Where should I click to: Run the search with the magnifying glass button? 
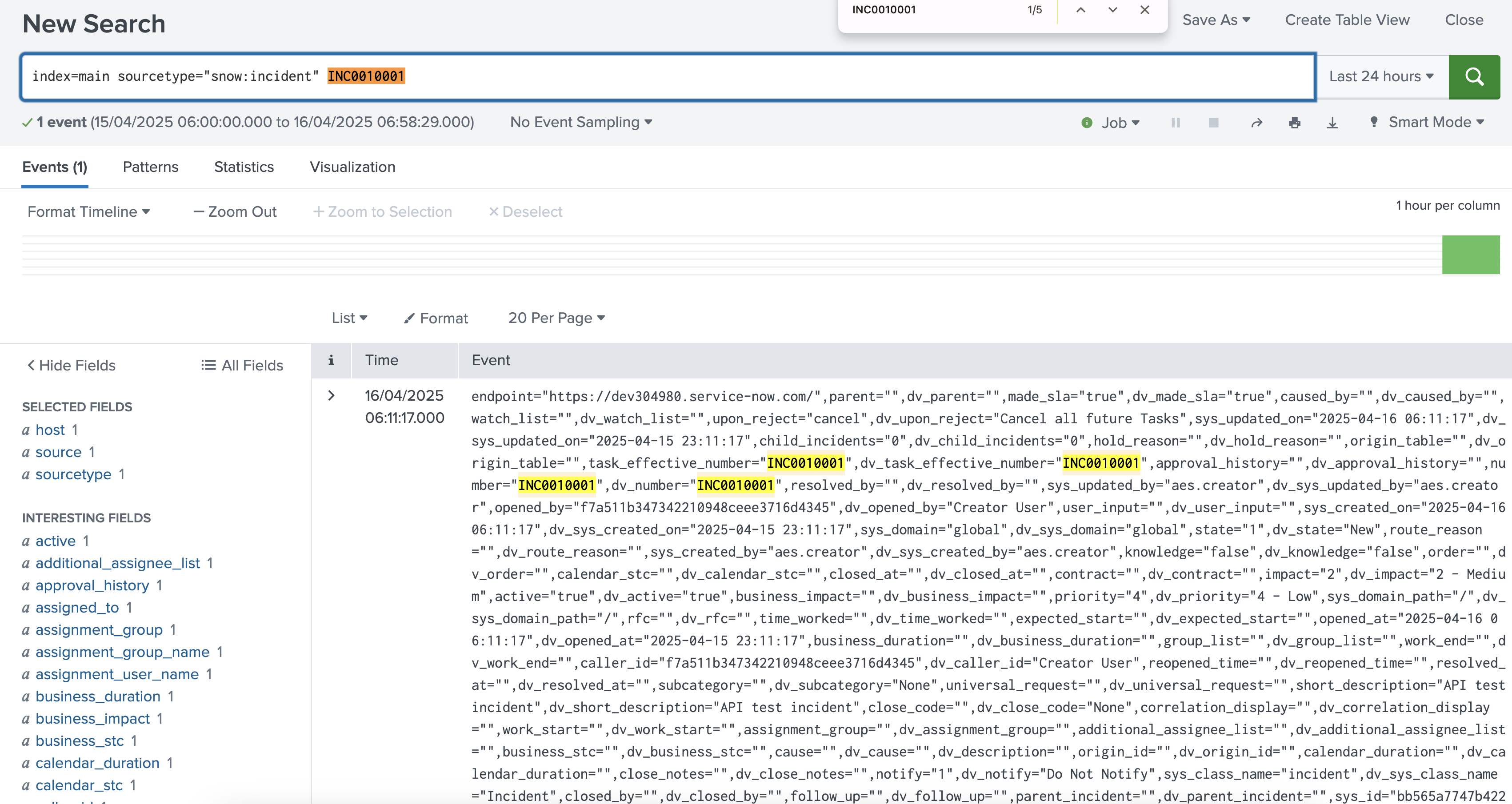click(x=1474, y=76)
